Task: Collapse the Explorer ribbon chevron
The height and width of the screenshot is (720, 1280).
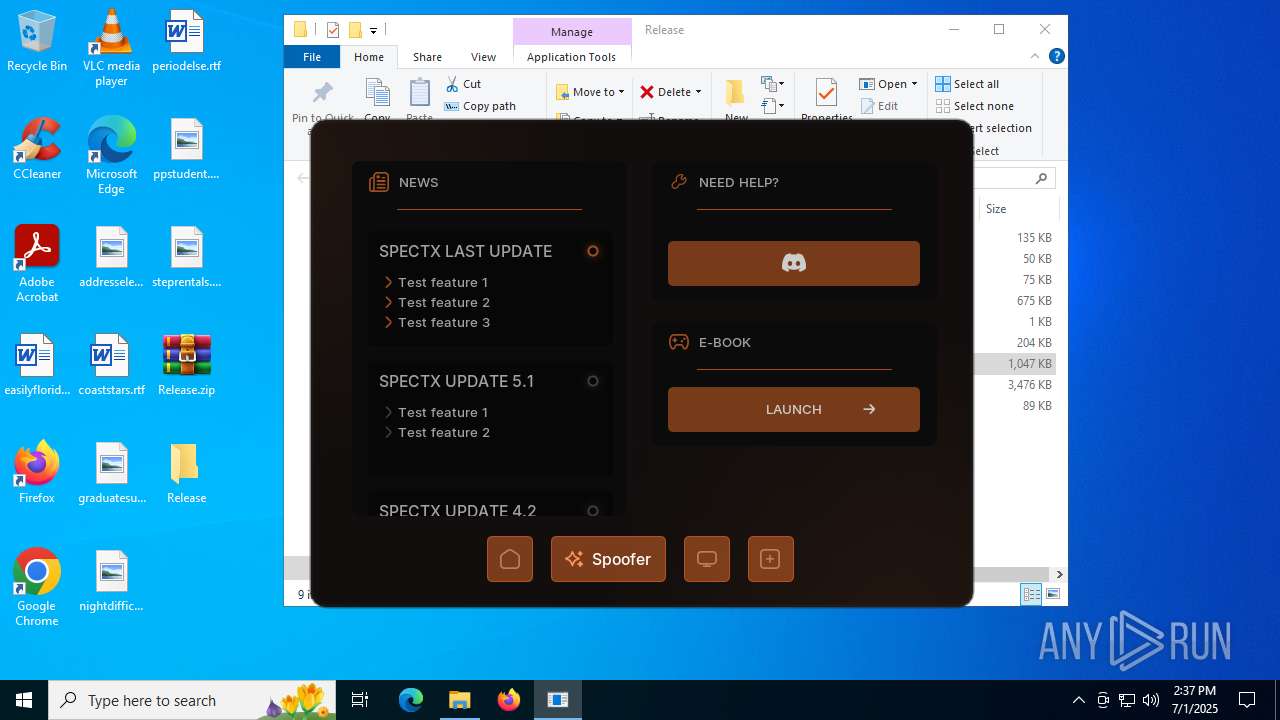Action: click(x=1036, y=57)
